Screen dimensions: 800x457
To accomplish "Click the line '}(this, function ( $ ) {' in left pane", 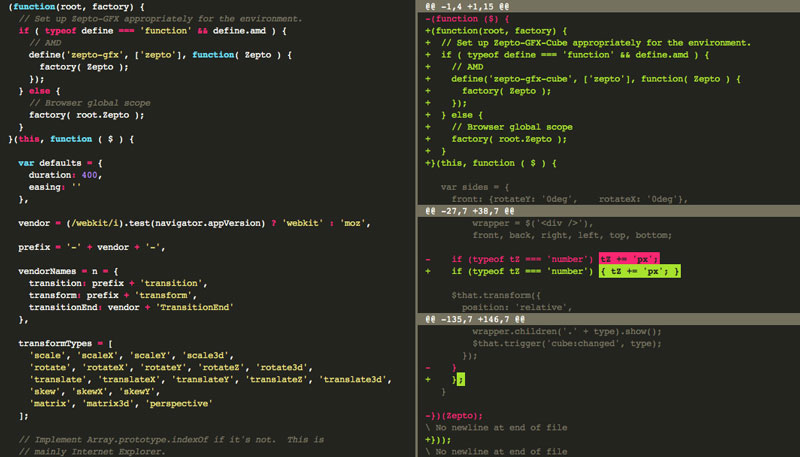I will click(x=71, y=139).
